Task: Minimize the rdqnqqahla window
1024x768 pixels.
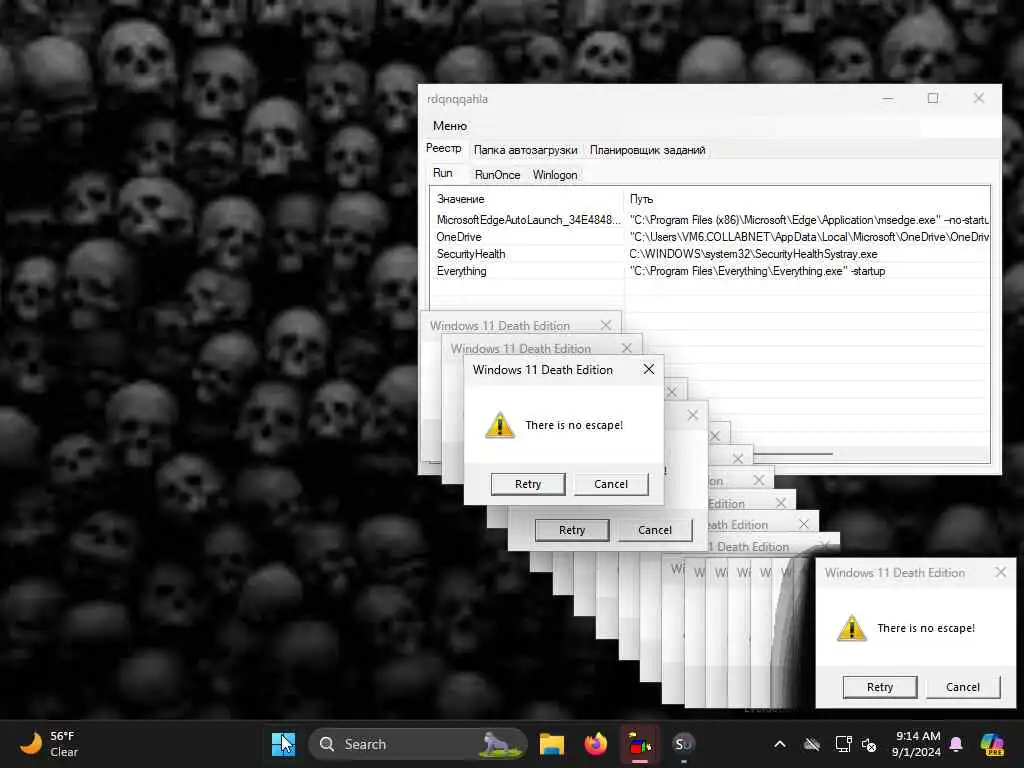Action: [888, 98]
